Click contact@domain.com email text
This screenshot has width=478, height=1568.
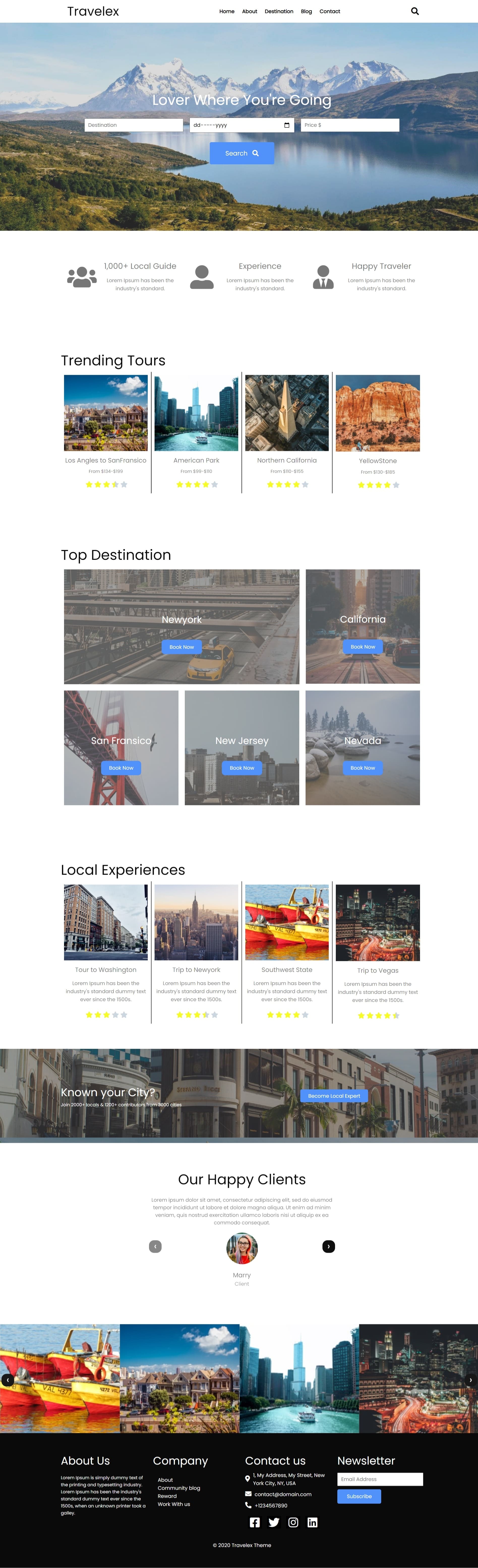point(283,1494)
